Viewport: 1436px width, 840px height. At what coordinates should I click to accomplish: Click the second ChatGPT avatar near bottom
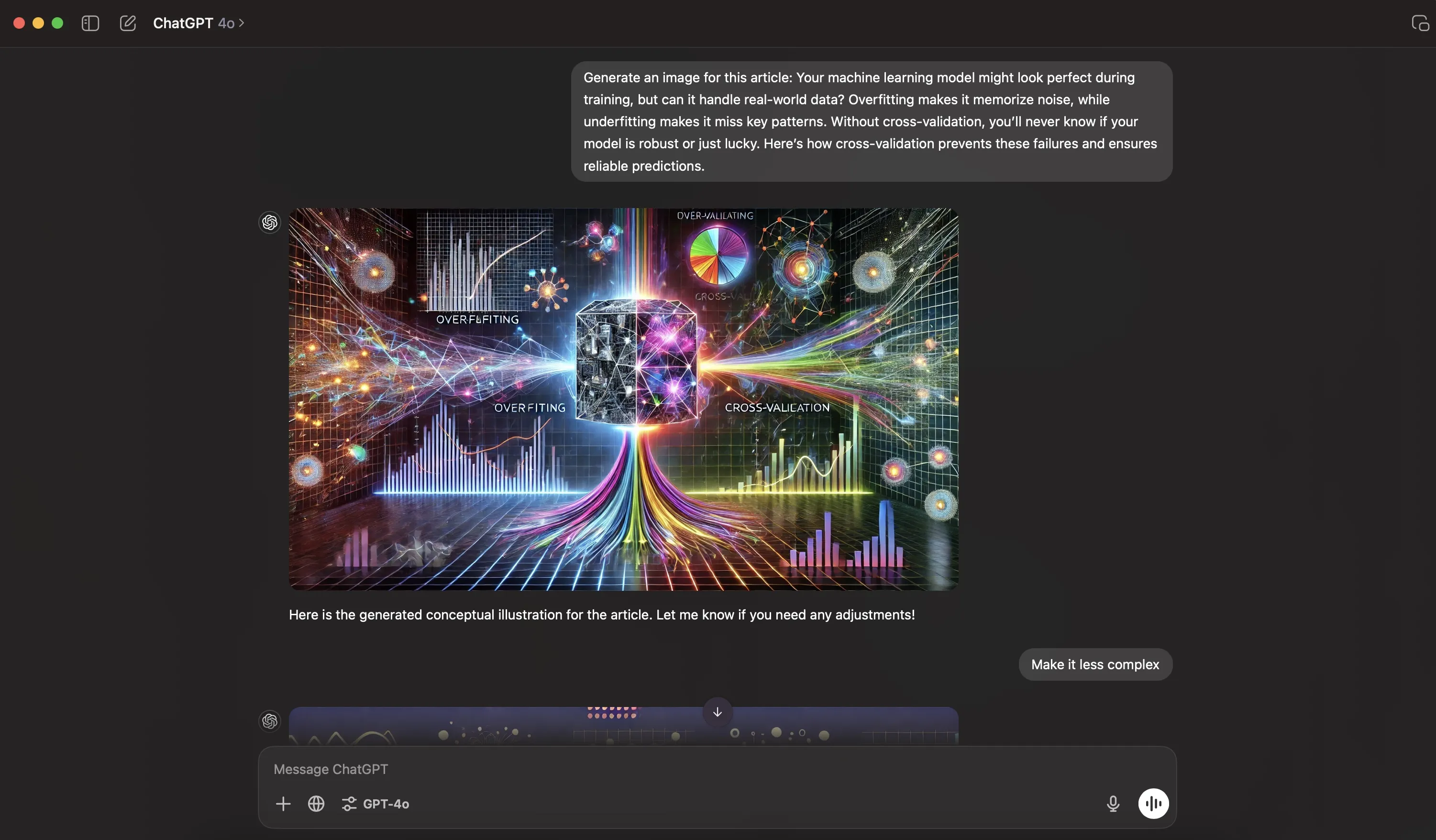[x=269, y=721]
